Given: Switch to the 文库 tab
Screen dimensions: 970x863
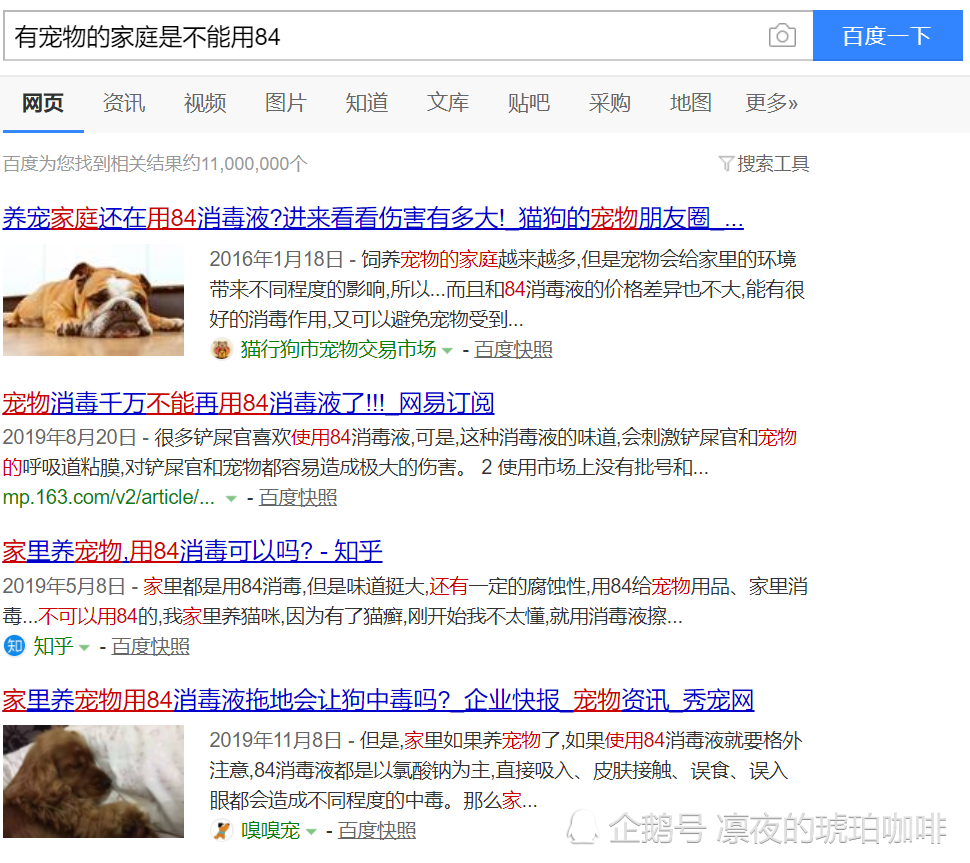Looking at the screenshot, I should pos(448,103).
